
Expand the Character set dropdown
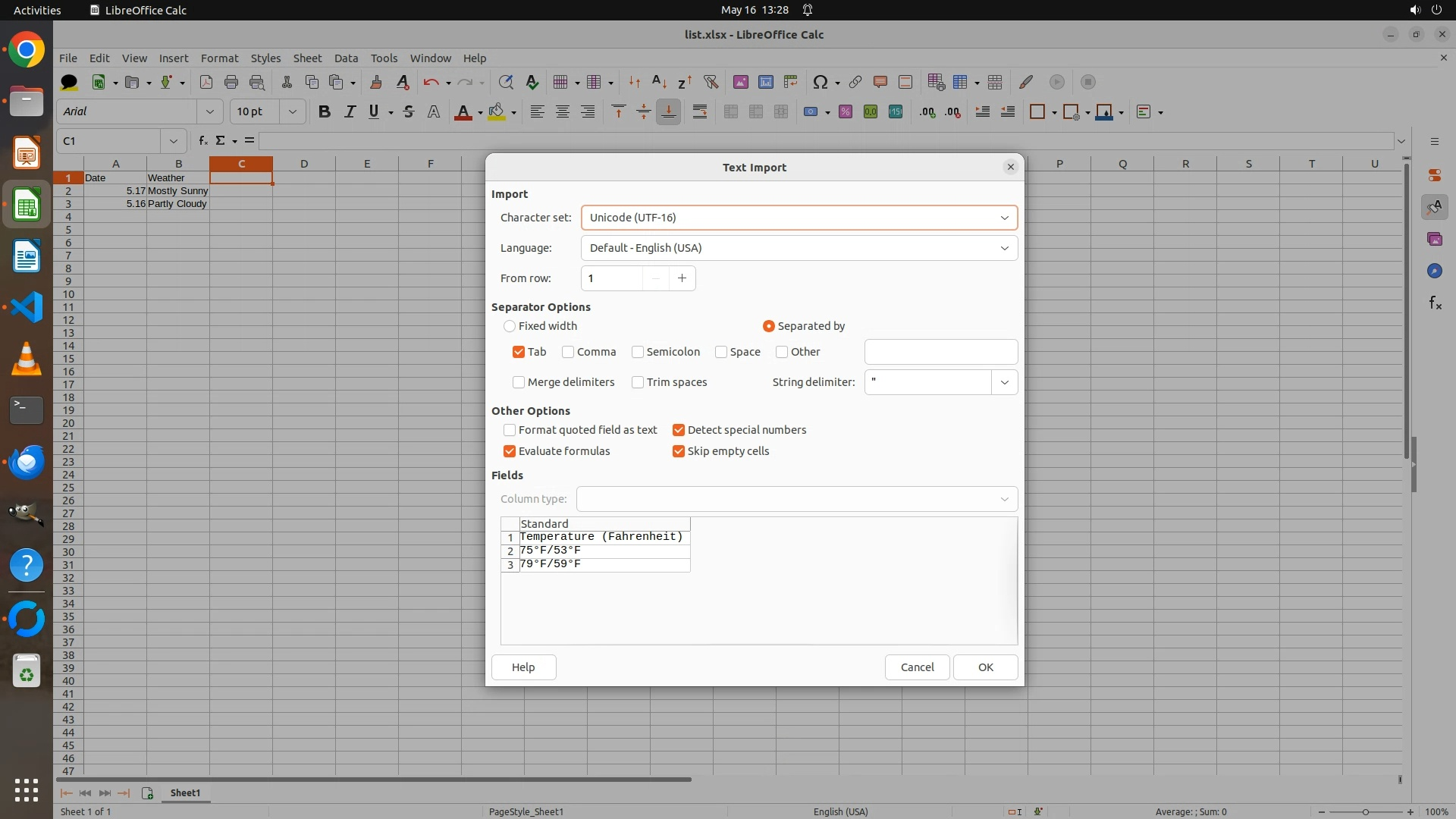[1004, 218]
